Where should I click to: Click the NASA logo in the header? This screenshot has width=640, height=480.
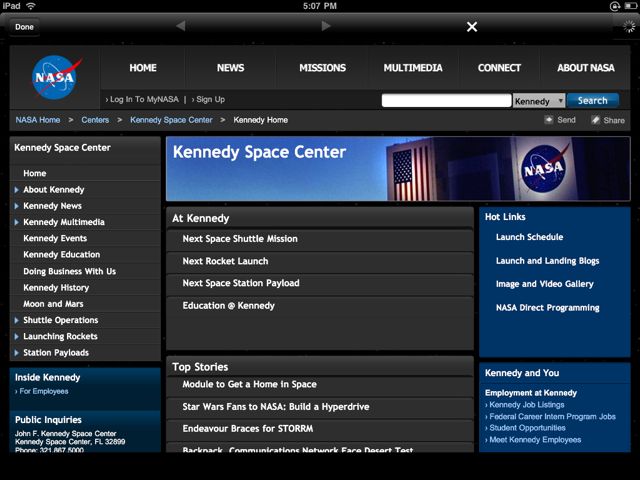(x=56, y=78)
